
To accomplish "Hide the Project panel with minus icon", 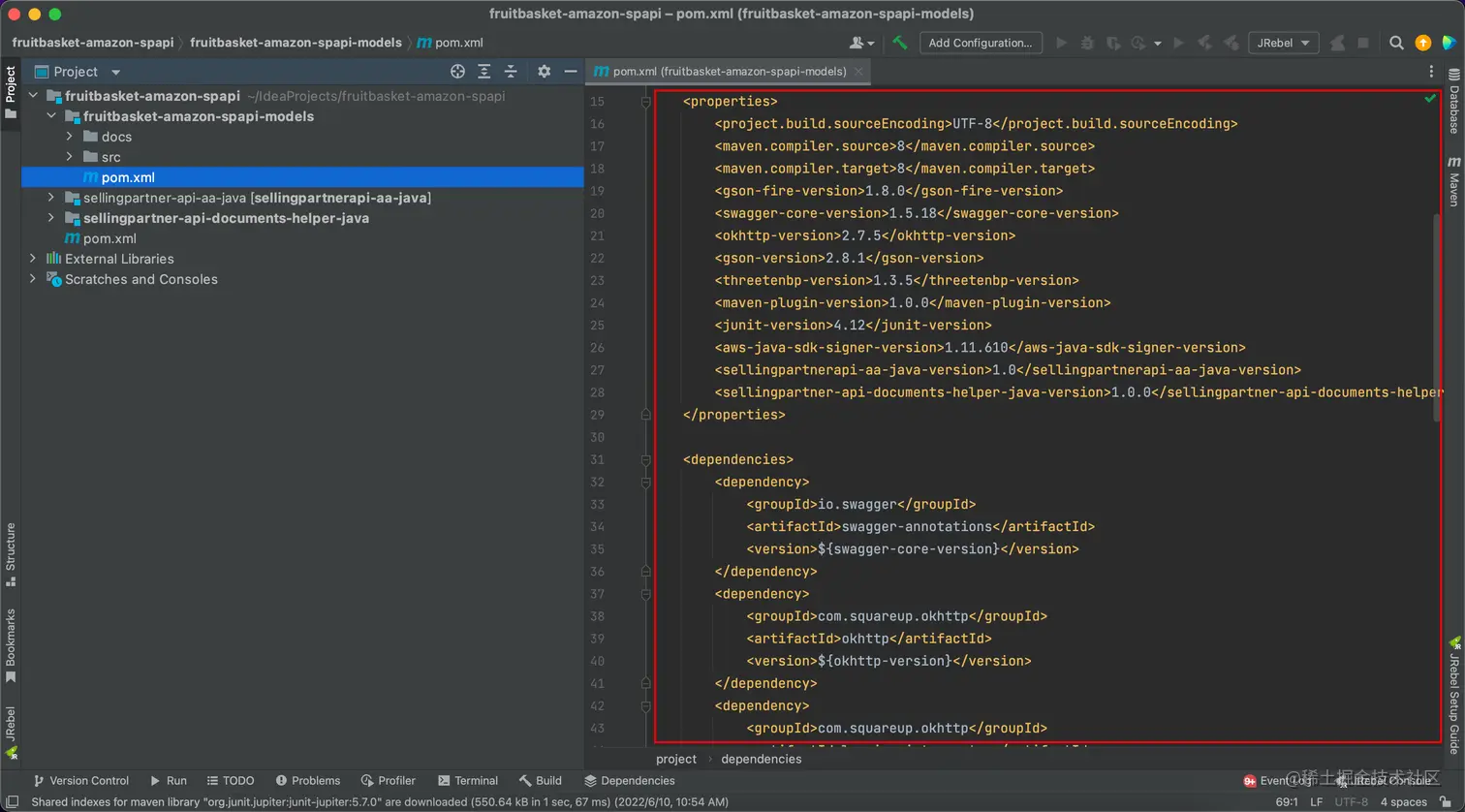I will [571, 72].
